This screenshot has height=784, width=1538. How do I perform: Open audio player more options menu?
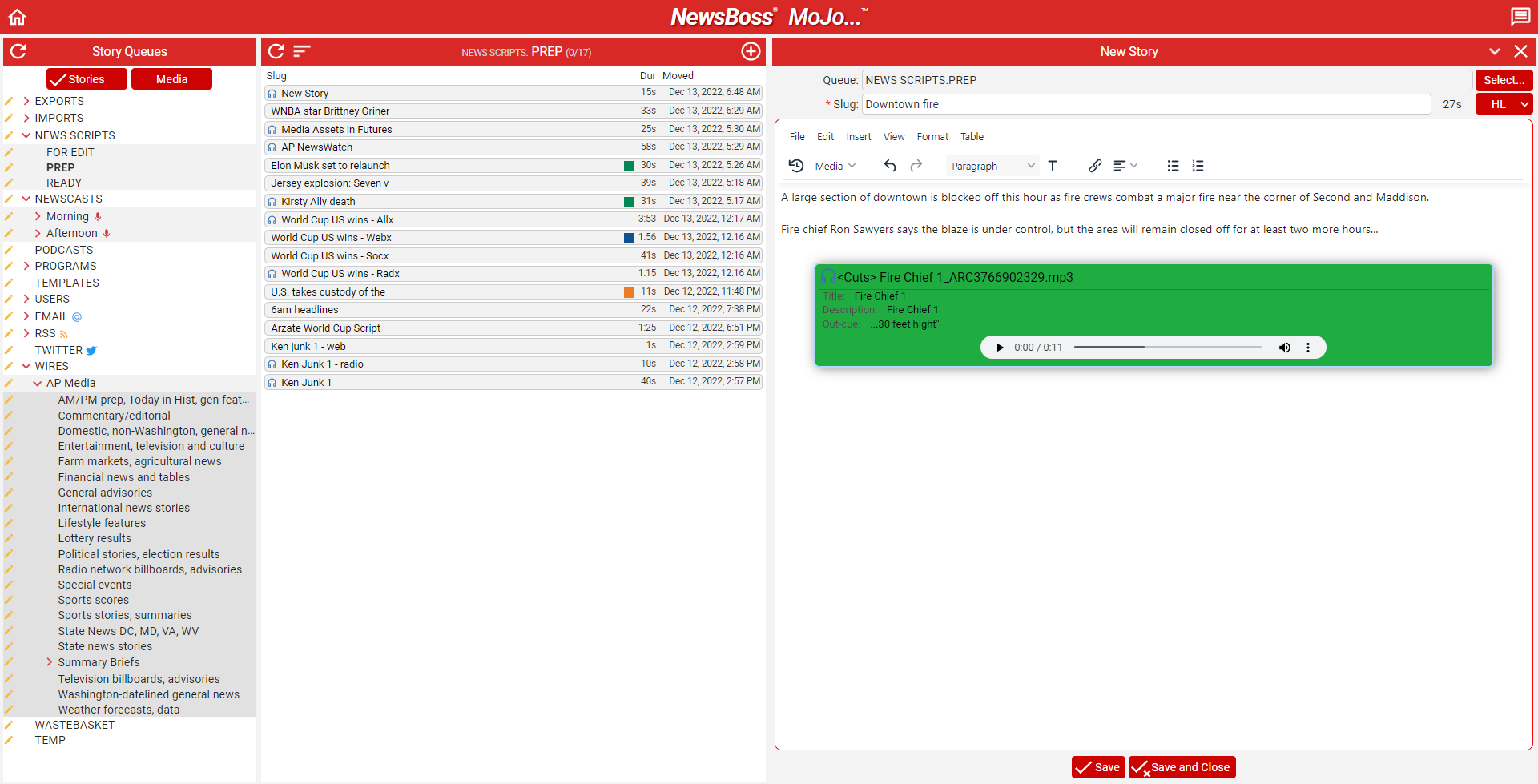pos(1308,348)
